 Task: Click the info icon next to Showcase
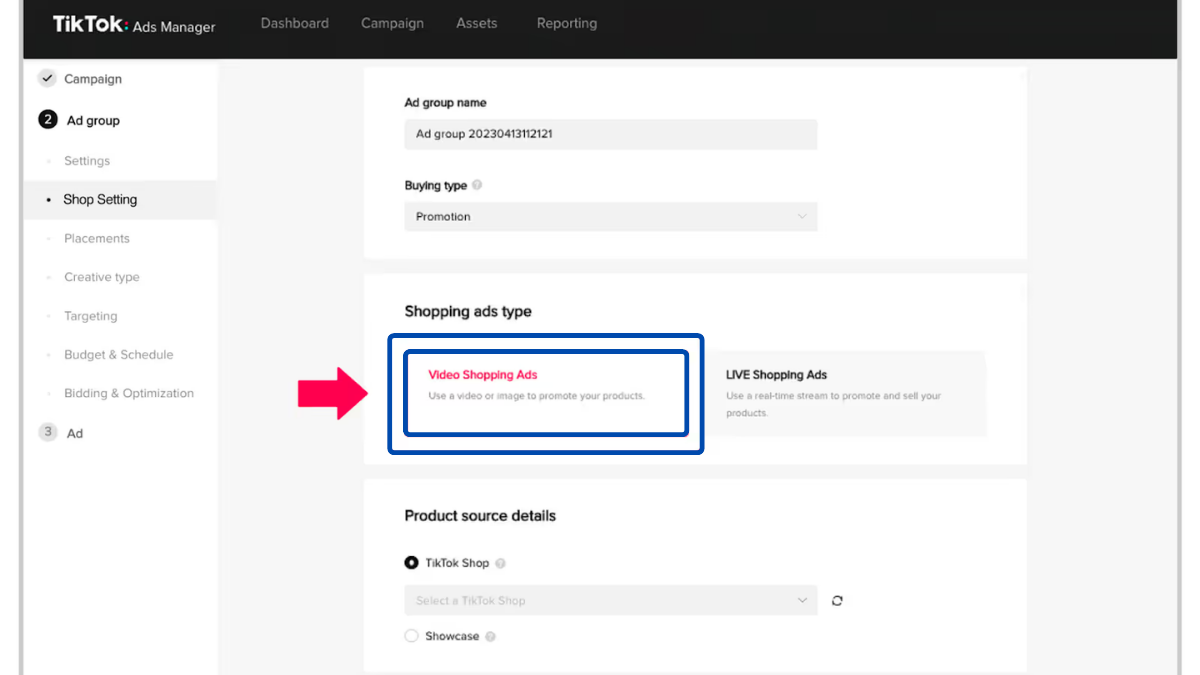pyautogui.click(x=490, y=636)
